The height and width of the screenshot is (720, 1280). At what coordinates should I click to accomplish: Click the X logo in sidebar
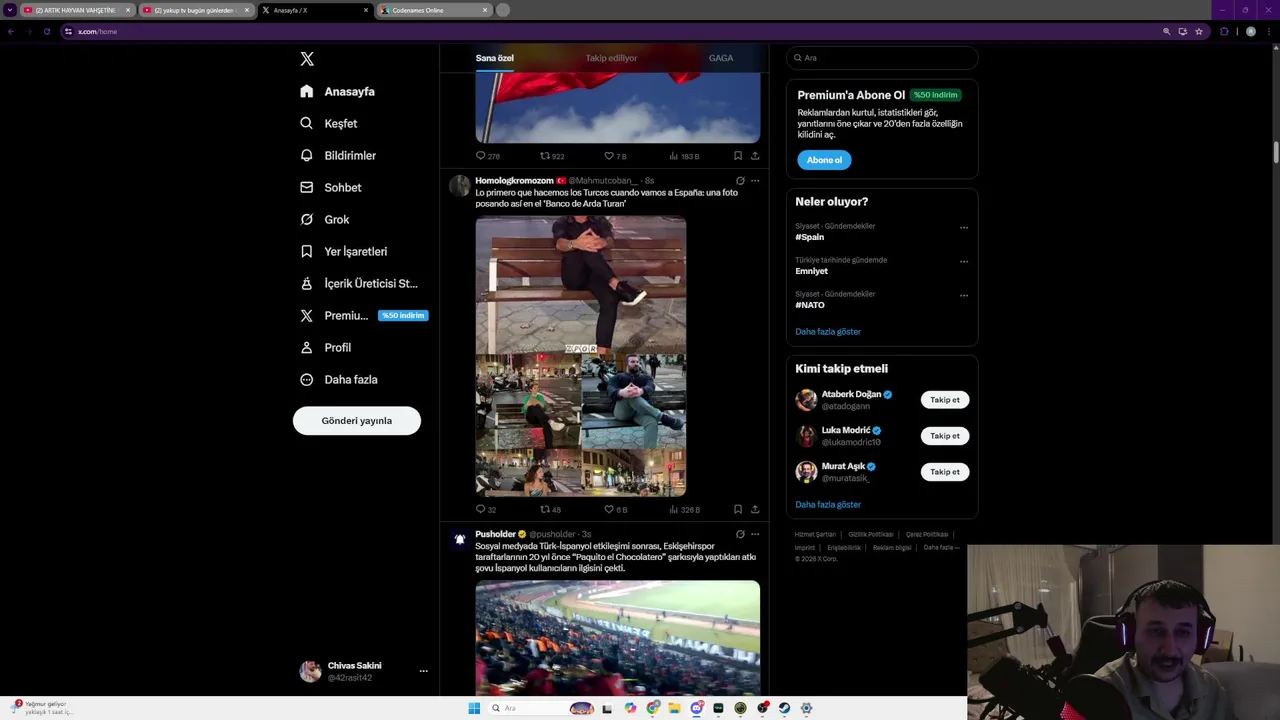[307, 59]
